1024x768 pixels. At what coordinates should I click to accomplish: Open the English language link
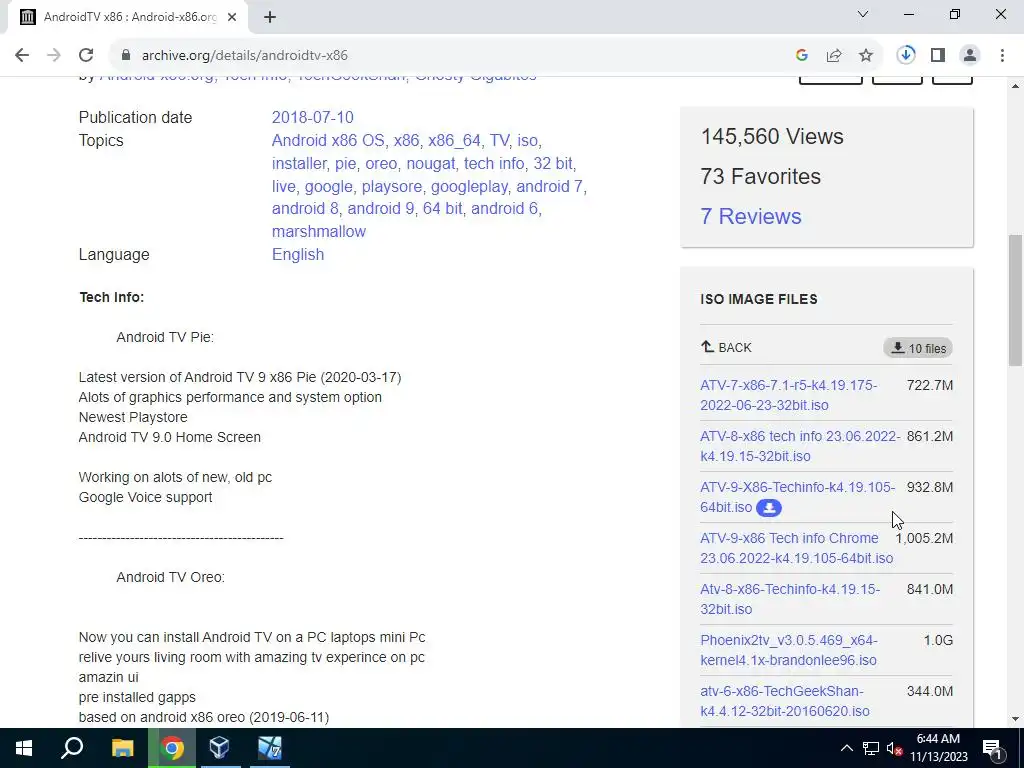point(298,254)
